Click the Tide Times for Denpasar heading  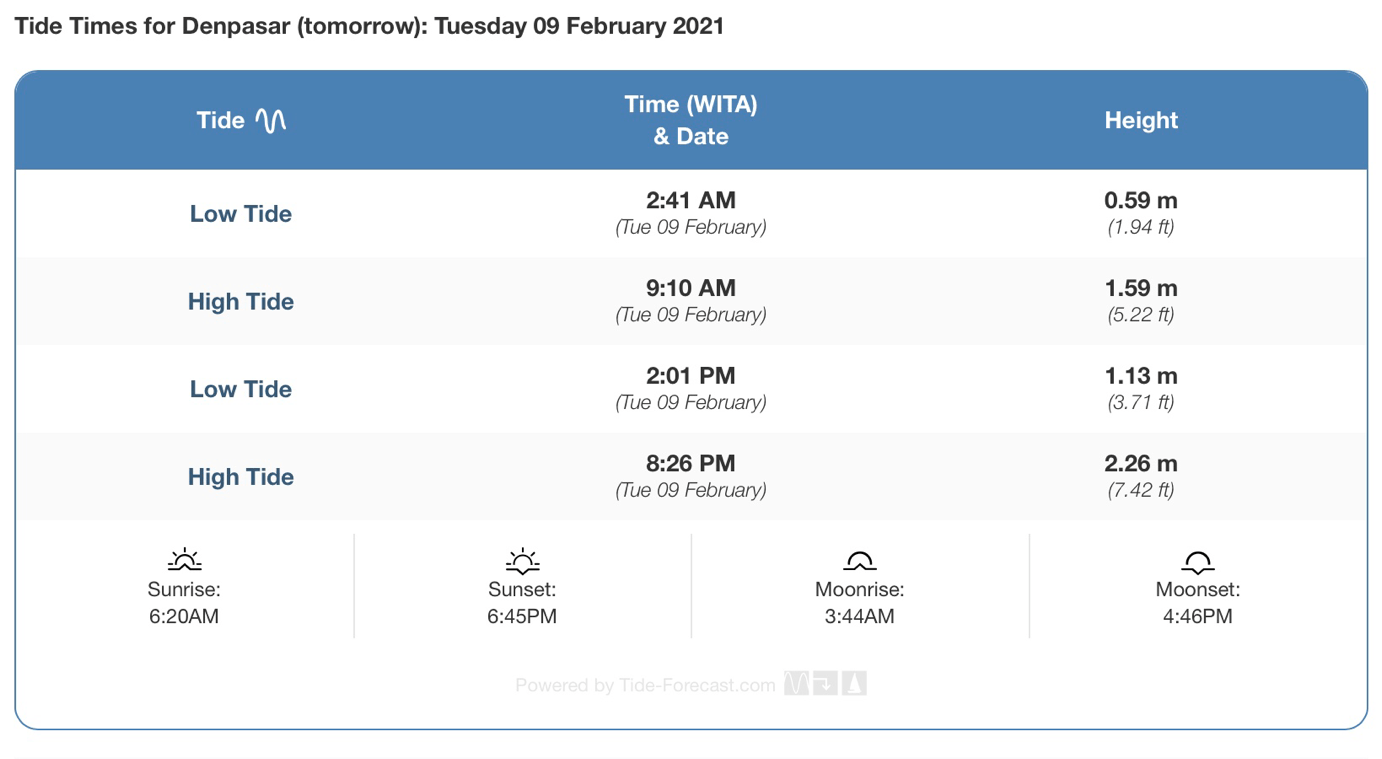coord(369,26)
